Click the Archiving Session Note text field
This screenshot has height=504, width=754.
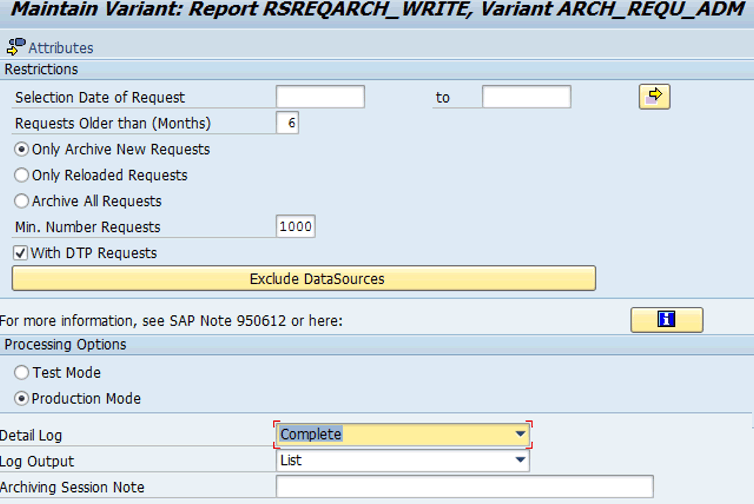pyautogui.click(x=464, y=487)
